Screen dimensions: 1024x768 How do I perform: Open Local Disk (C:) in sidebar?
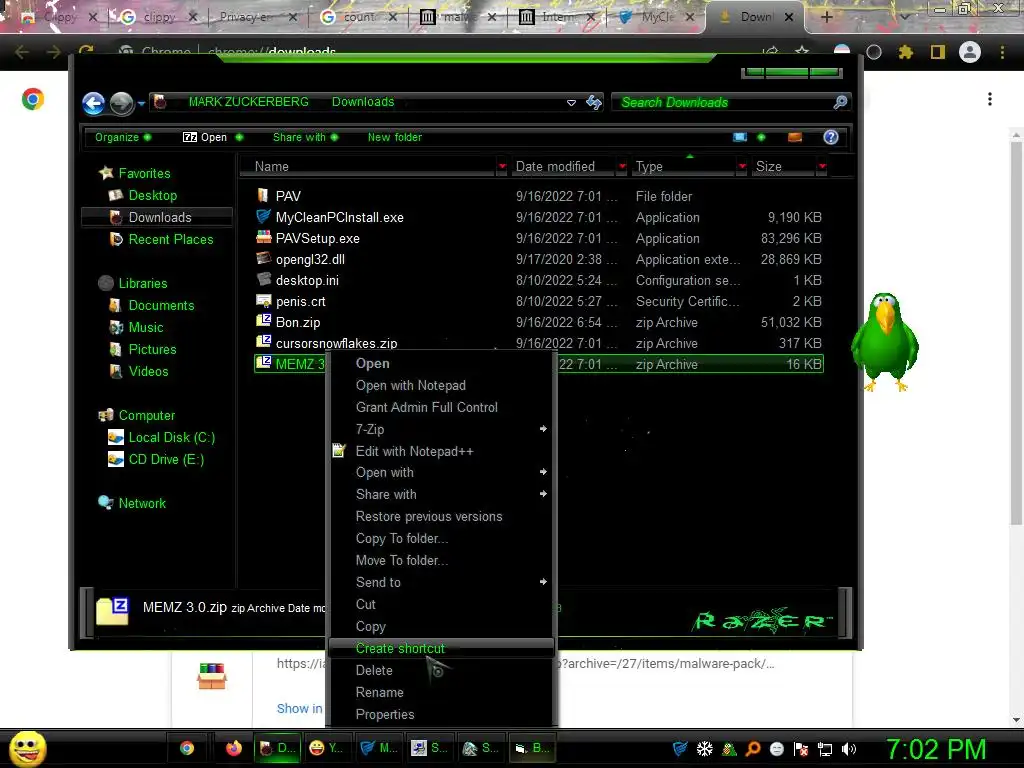pos(171,438)
